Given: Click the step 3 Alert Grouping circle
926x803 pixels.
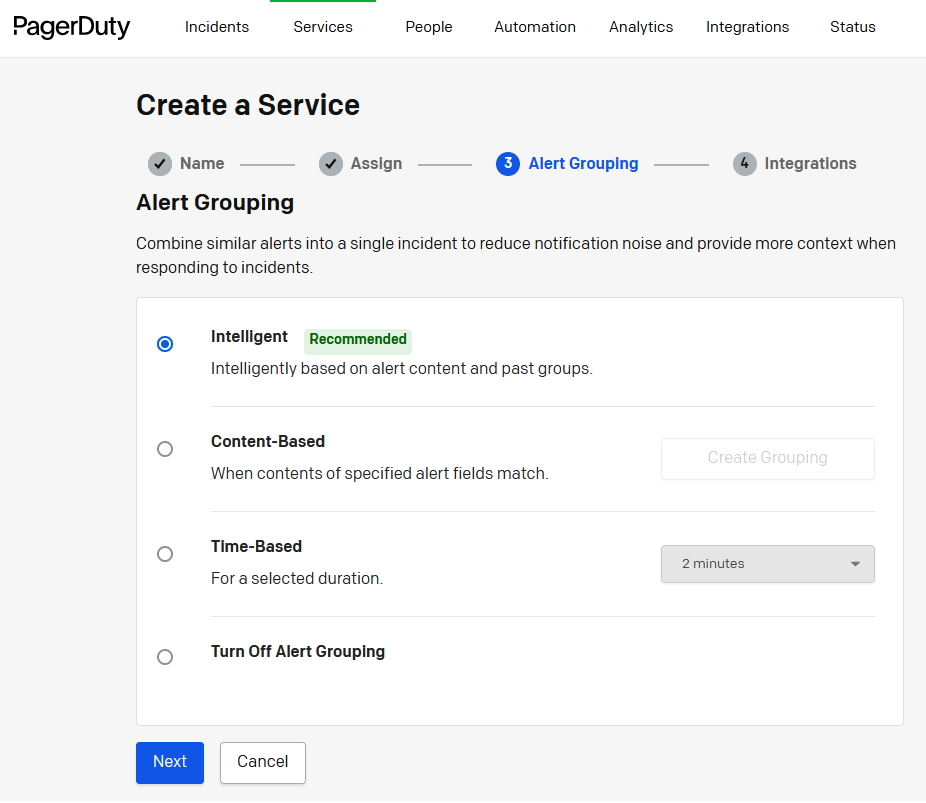Looking at the screenshot, I should pyautogui.click(x=508, y=164).
